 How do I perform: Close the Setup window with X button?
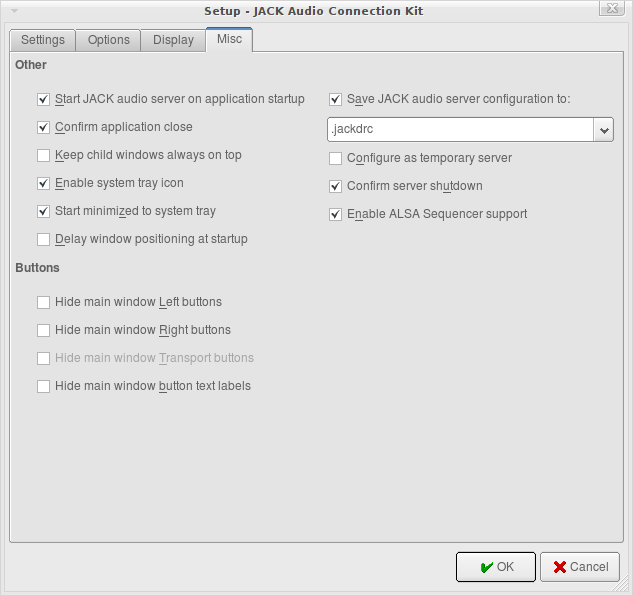[612, 8]
